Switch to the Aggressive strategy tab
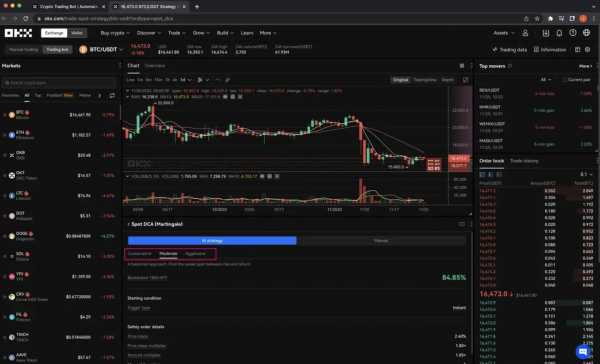 [195, 254]
